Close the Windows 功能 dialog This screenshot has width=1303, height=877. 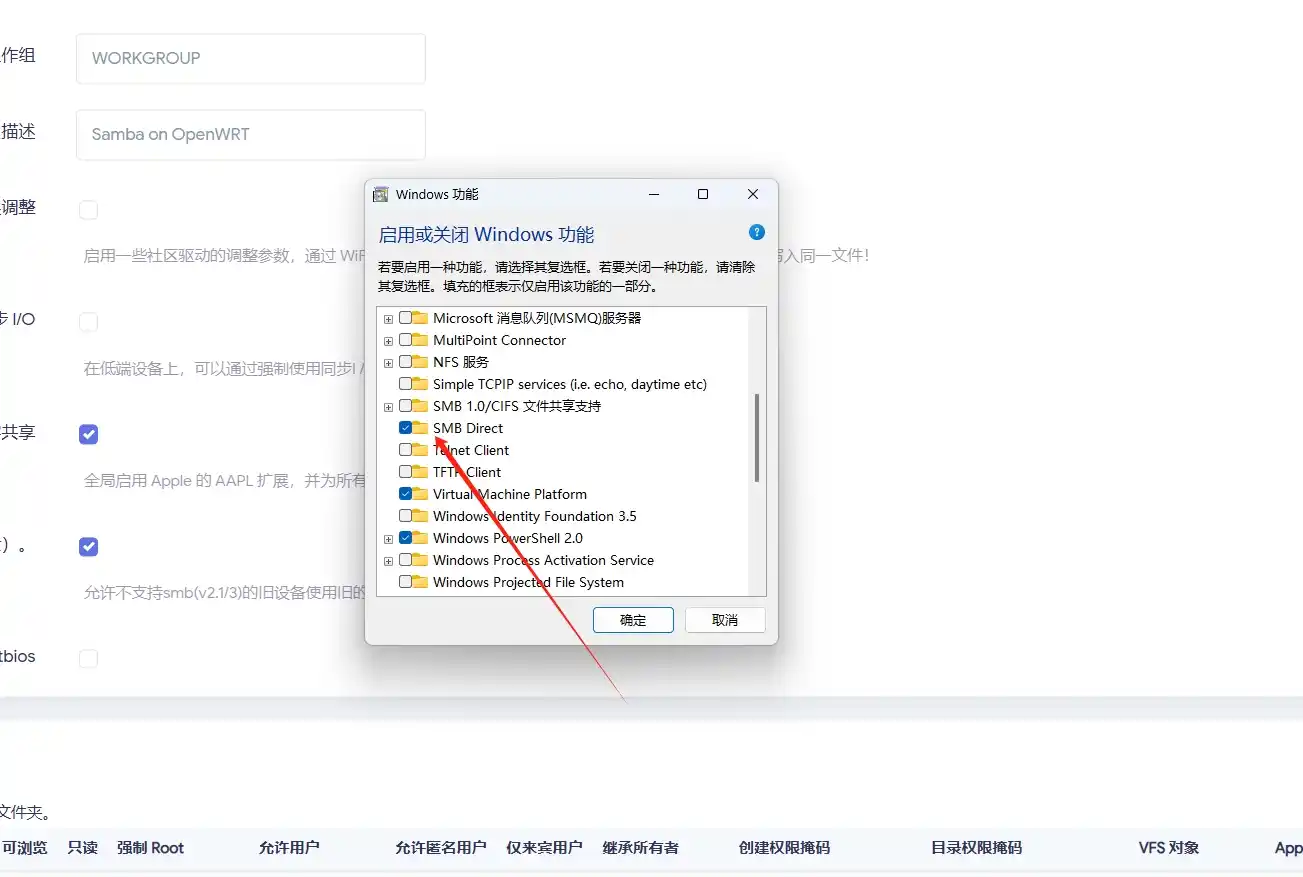(x=753, y=194)
